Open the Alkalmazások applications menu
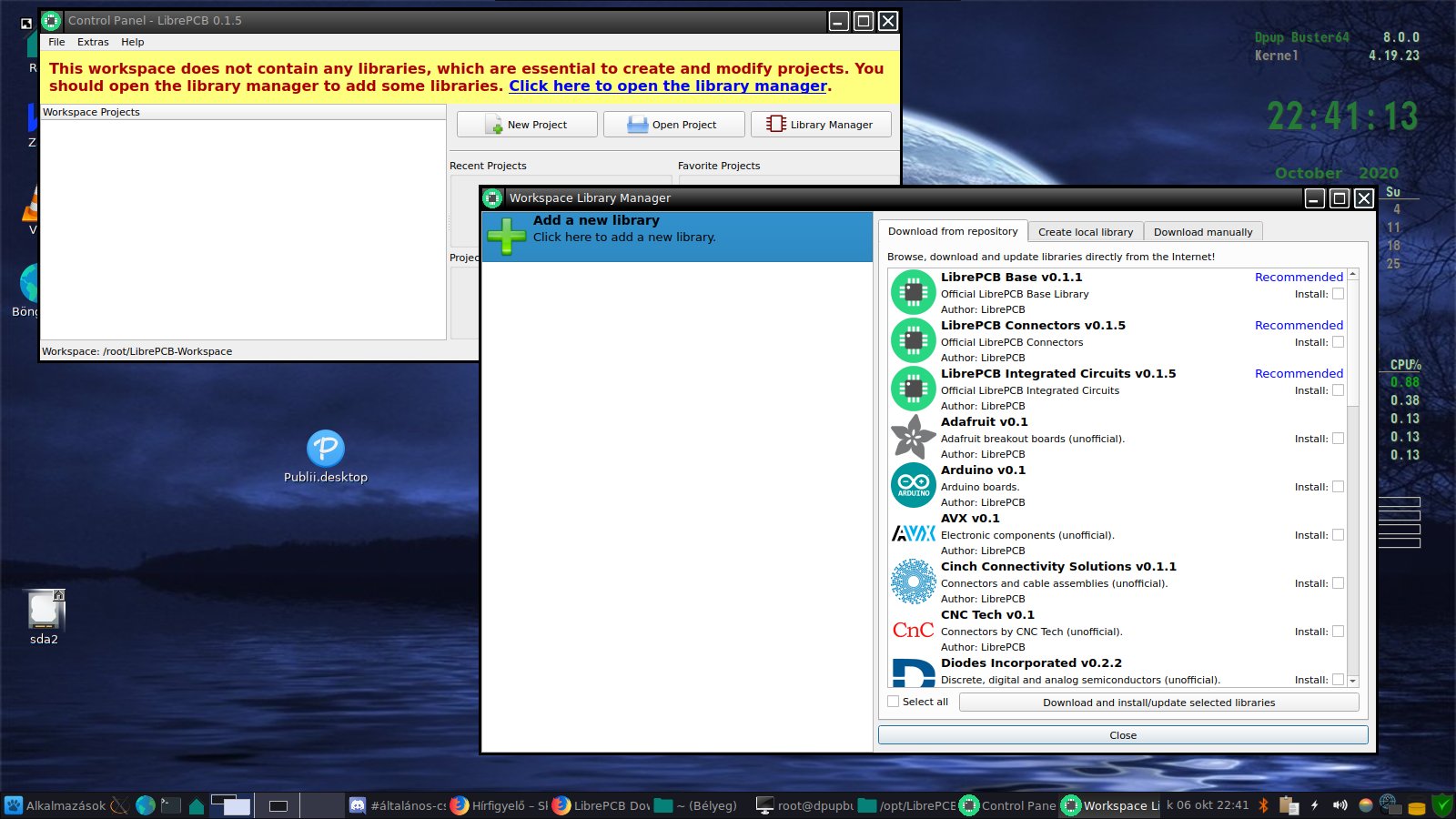The height and width of the screenshot is (819, 1456). click(x=56, y=805)
